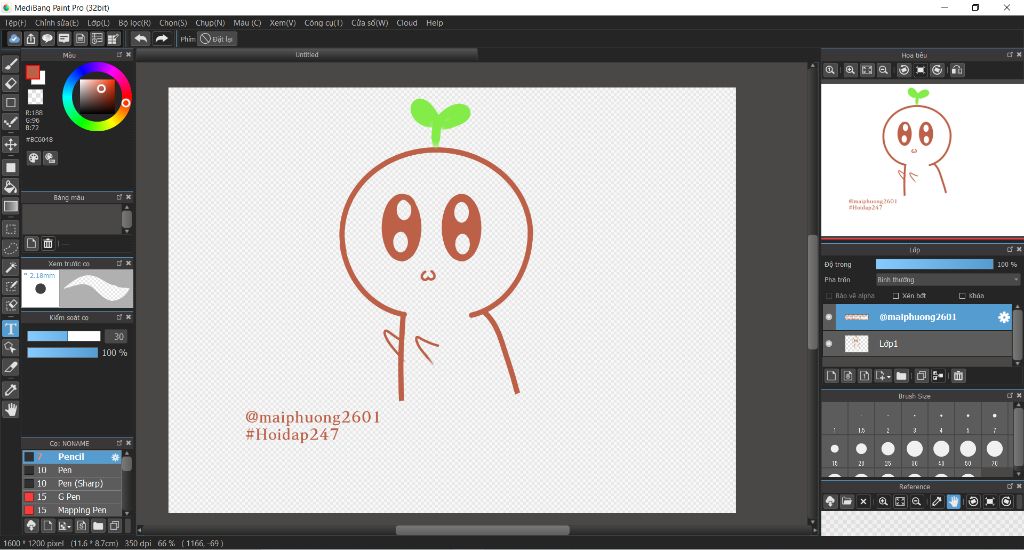This screenshot has width=1024, height=550.
Task: Select the Pen (Sharp) brush
Action: point(72,484)
